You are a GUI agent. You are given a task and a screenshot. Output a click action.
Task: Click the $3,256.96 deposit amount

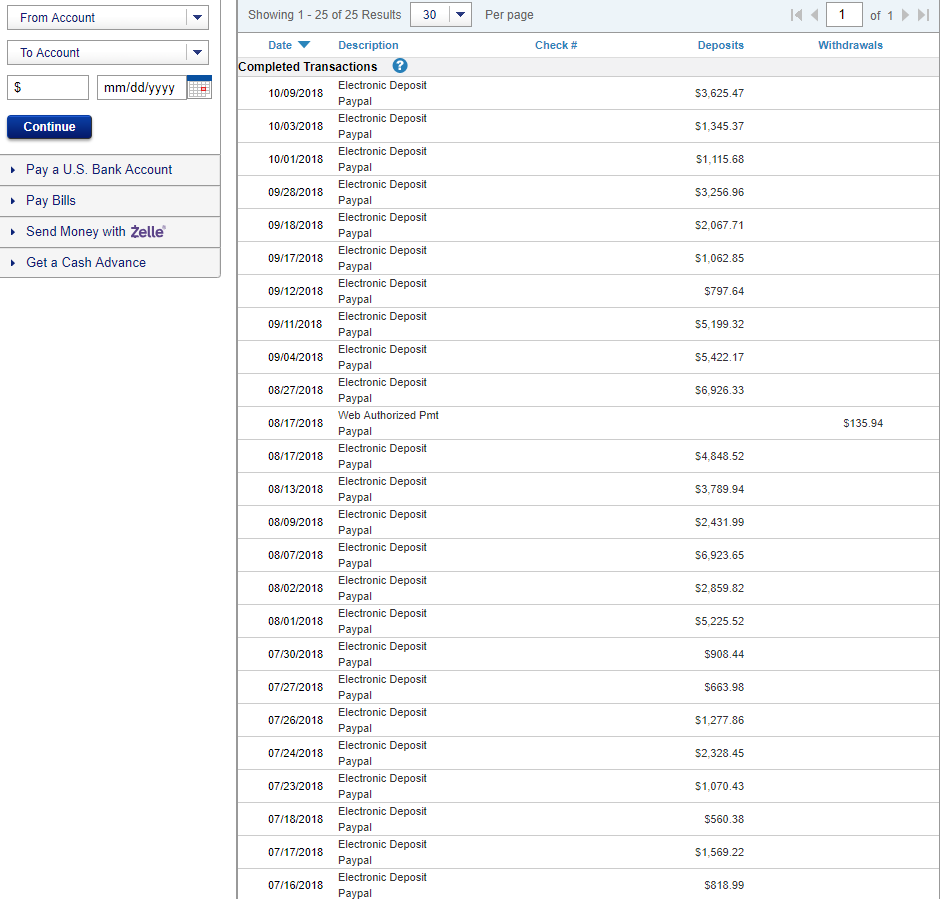coord(719,192)
